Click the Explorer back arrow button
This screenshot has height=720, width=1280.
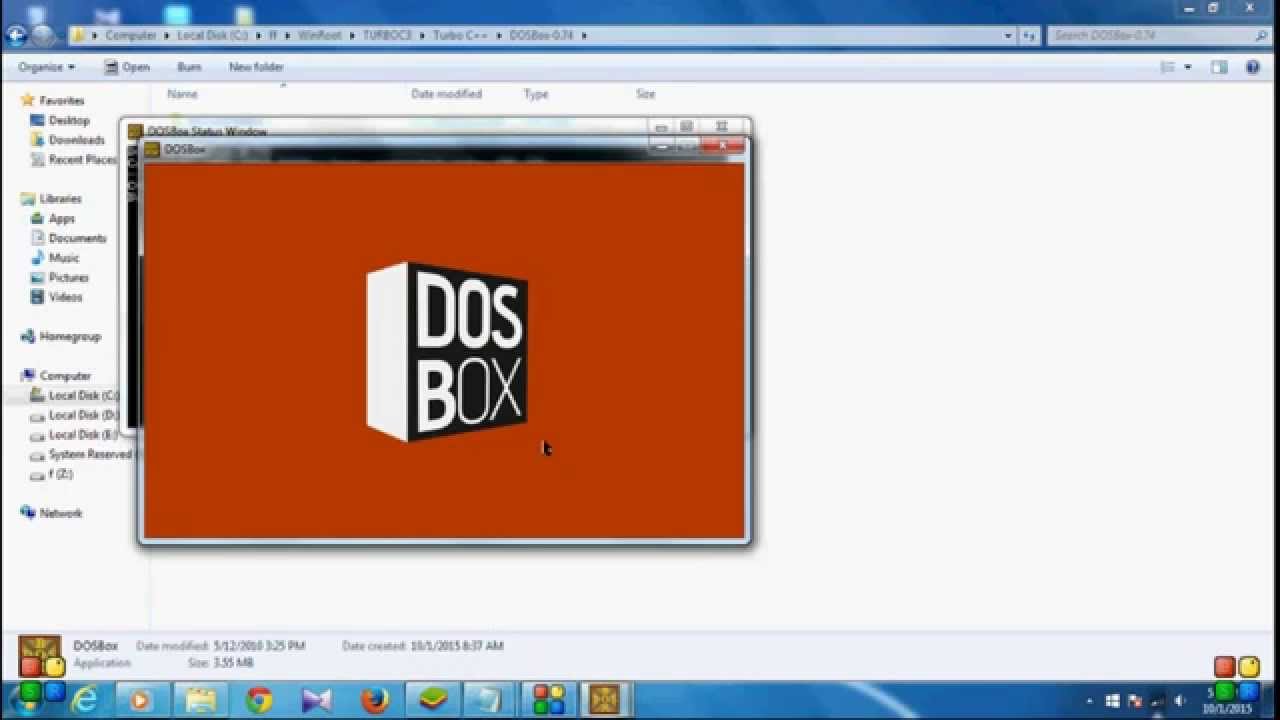(x=17, y=36)
